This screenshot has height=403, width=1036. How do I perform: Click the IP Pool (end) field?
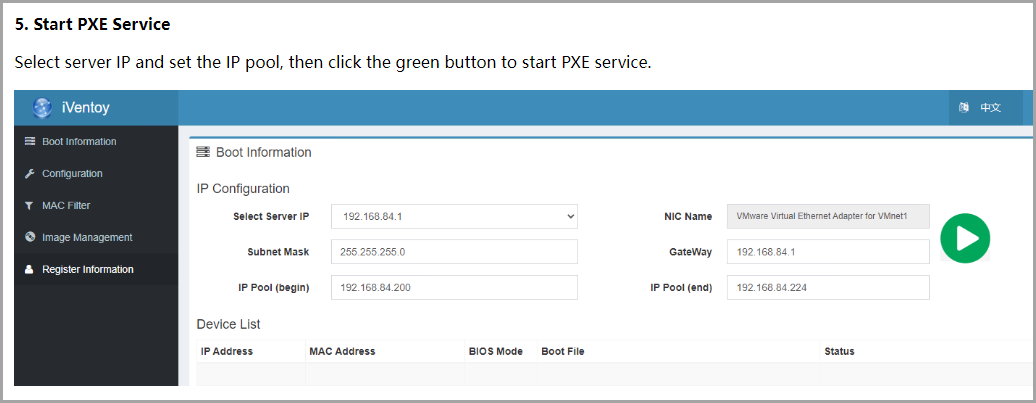(x=828, y=287)
